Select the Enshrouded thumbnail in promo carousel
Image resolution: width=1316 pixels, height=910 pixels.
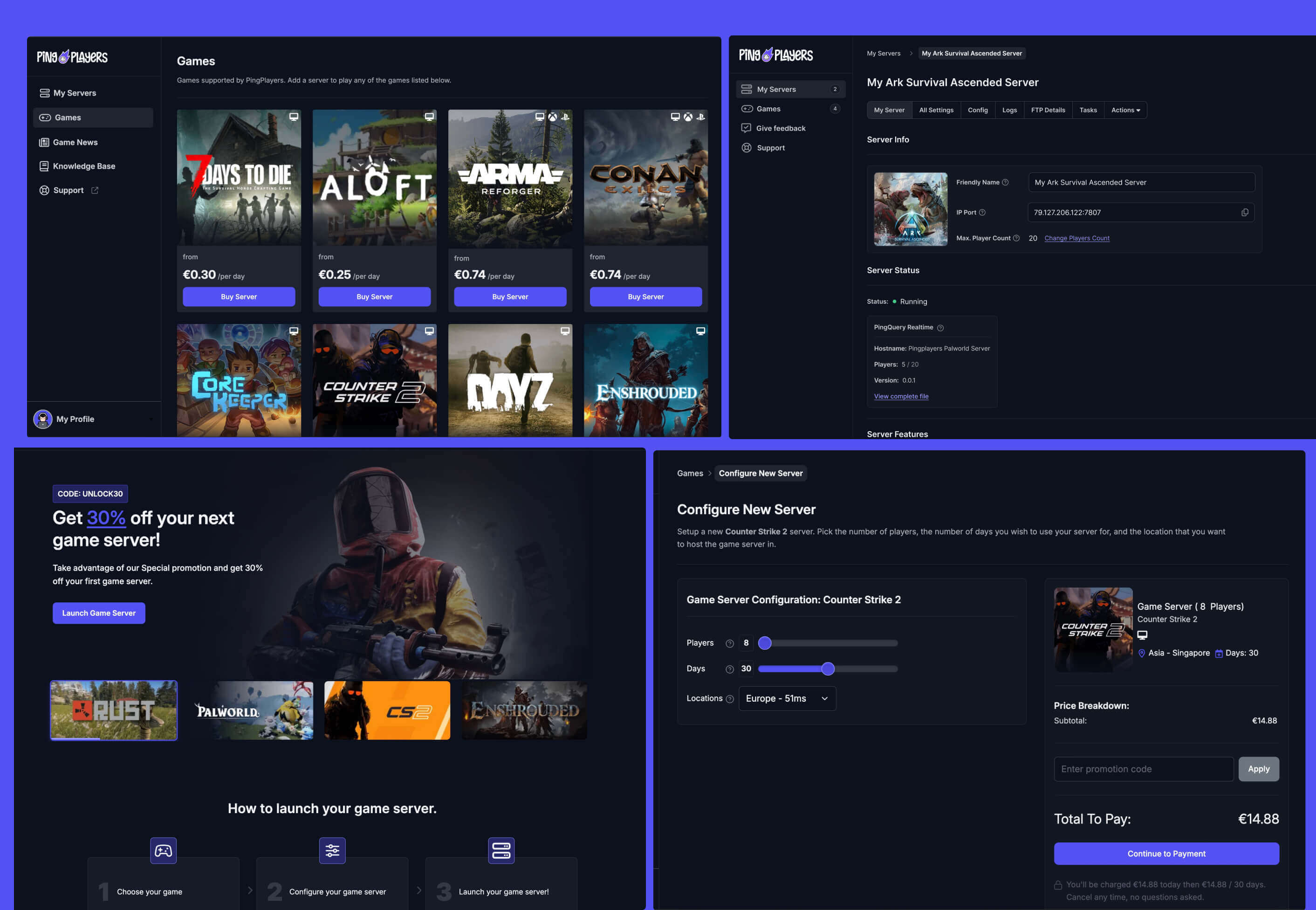tap(524, 710)
